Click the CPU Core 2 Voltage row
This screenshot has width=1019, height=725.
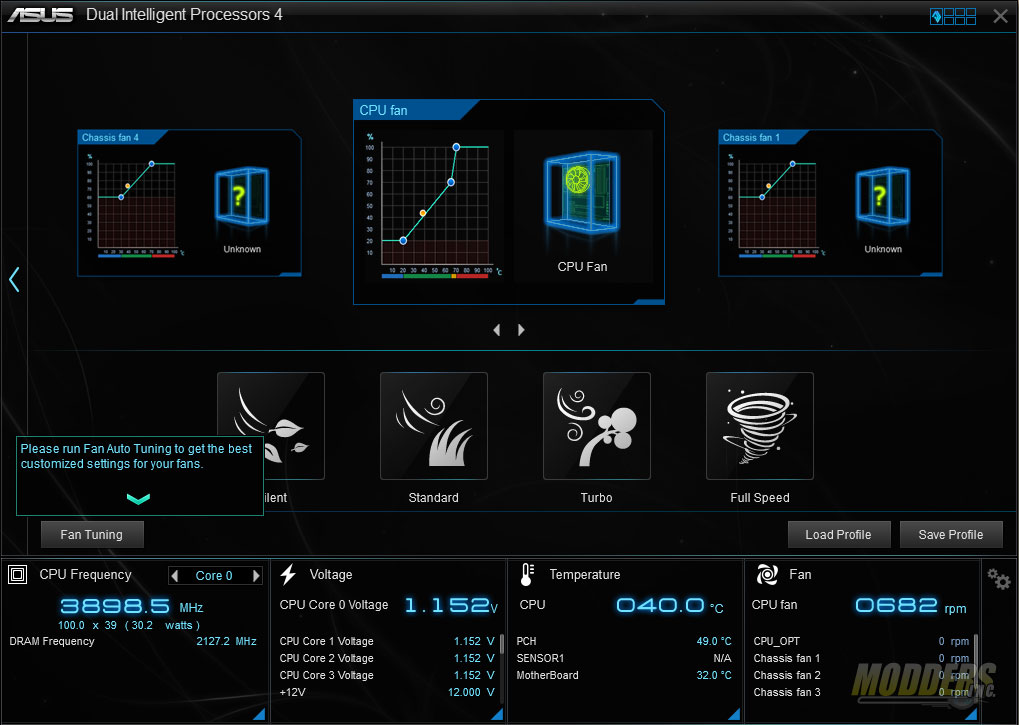pyautogui.click(x=387, y=658)
